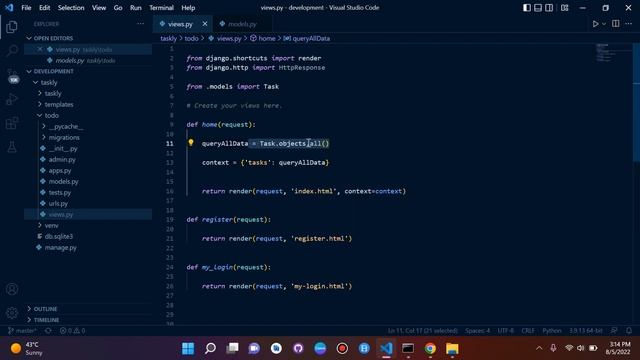Split the editor to the right
This screenshot has height=360, width=640.
[x=616, y=24]
